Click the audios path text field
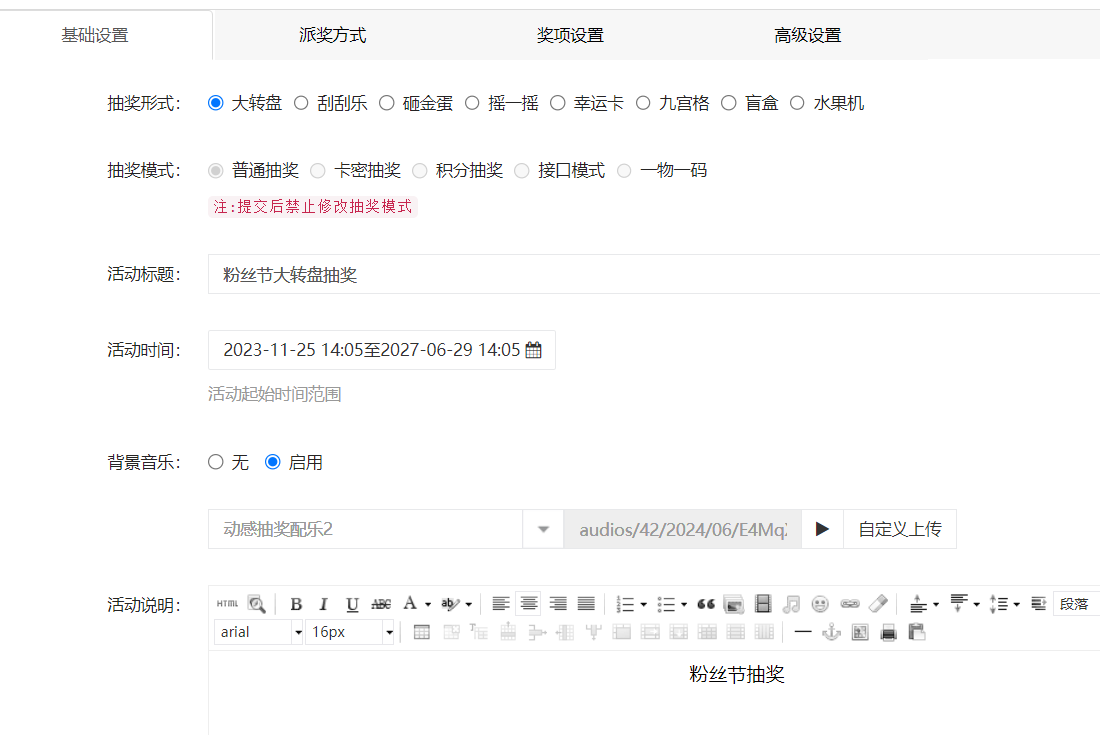 pos(683,529)
